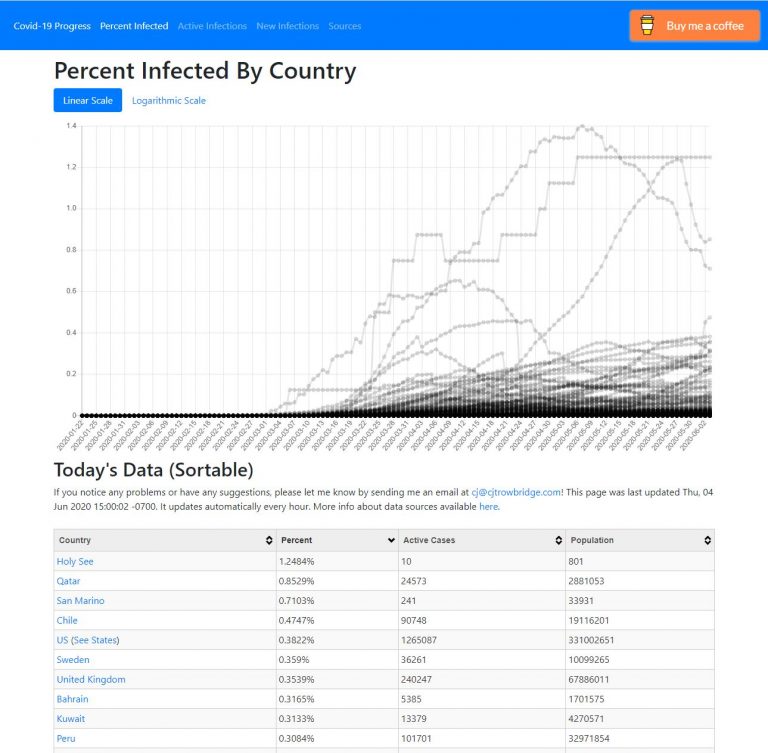The width and height of the screenshot is (768, 753).
Task: Sort by Active Cases arrows icon
Action: (x=558, y=540)
